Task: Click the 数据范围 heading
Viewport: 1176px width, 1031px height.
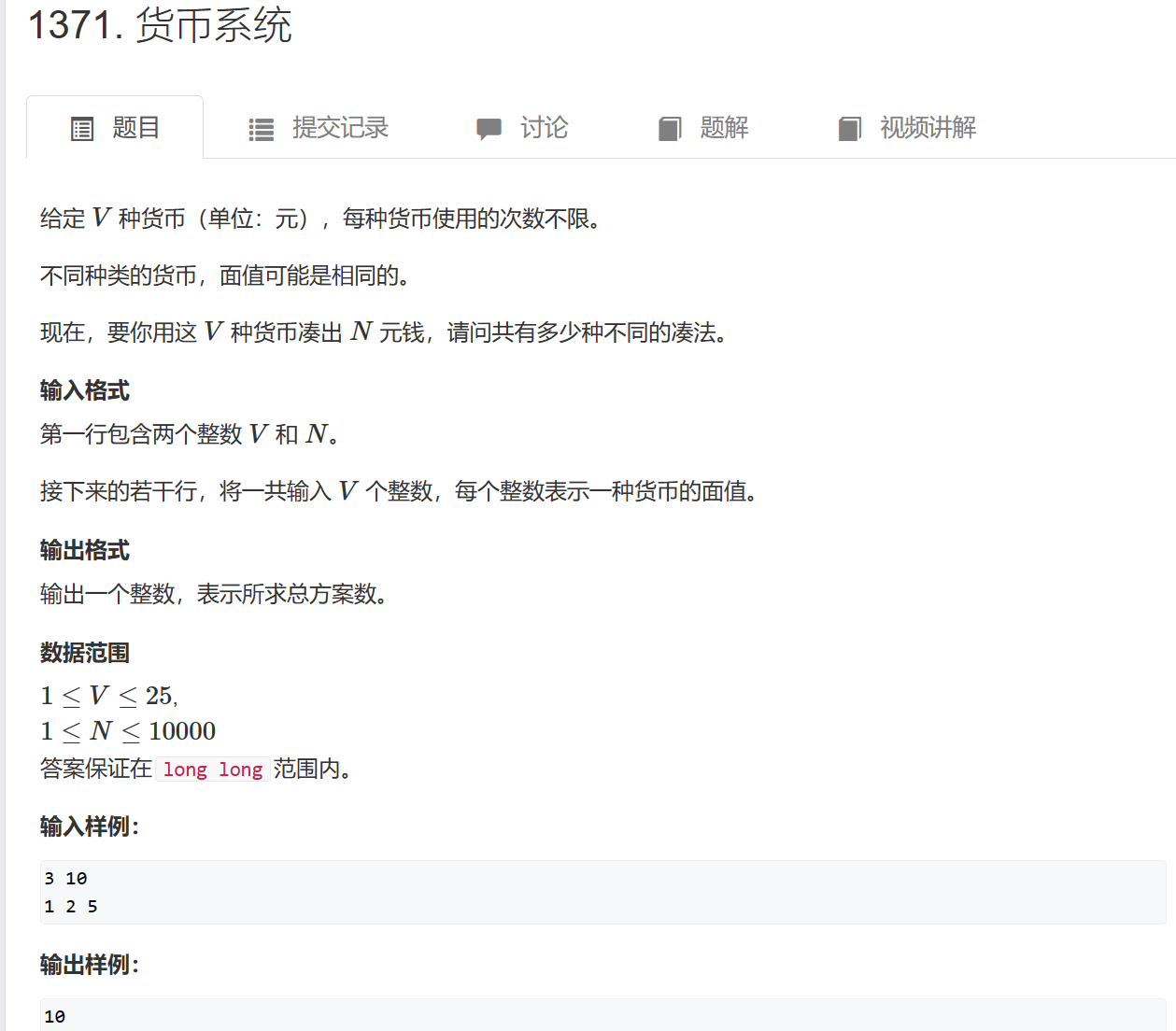Action: point(85,653)
